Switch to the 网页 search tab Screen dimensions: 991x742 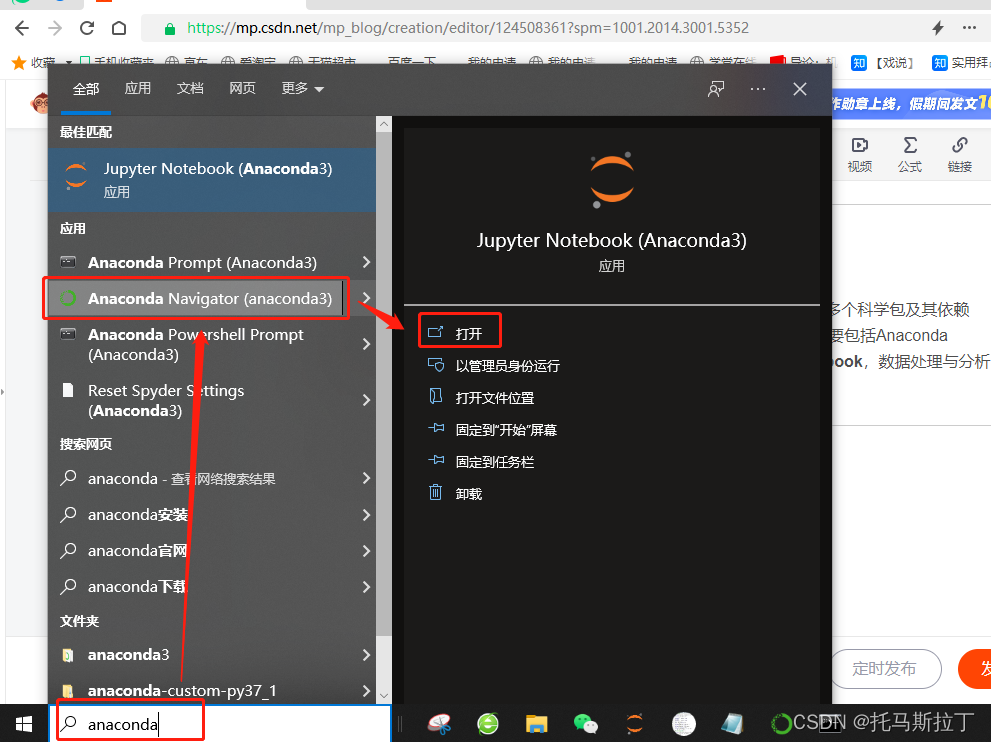tap(243, 88)
